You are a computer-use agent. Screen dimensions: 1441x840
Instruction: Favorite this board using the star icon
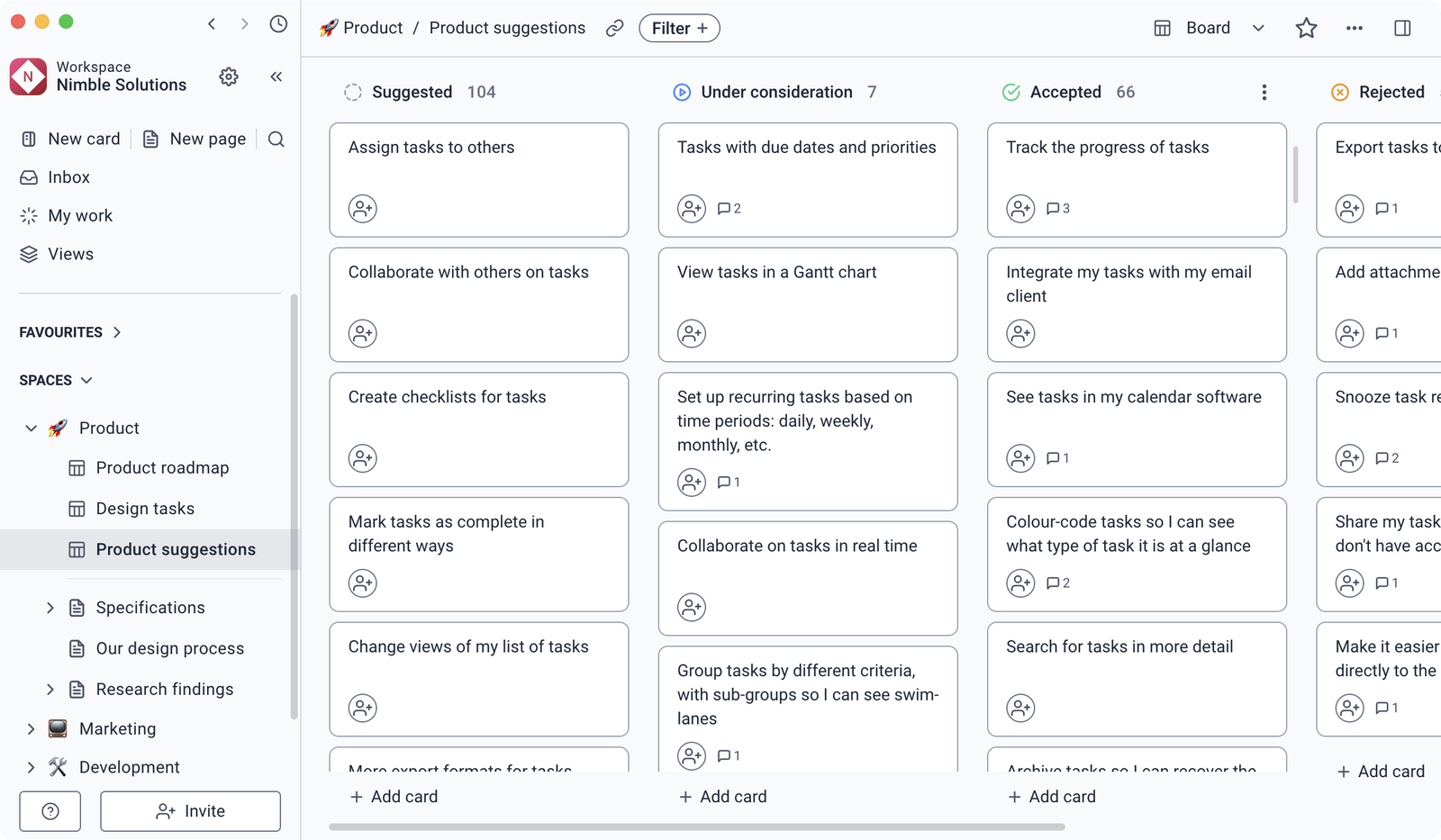pos(1306,28)
